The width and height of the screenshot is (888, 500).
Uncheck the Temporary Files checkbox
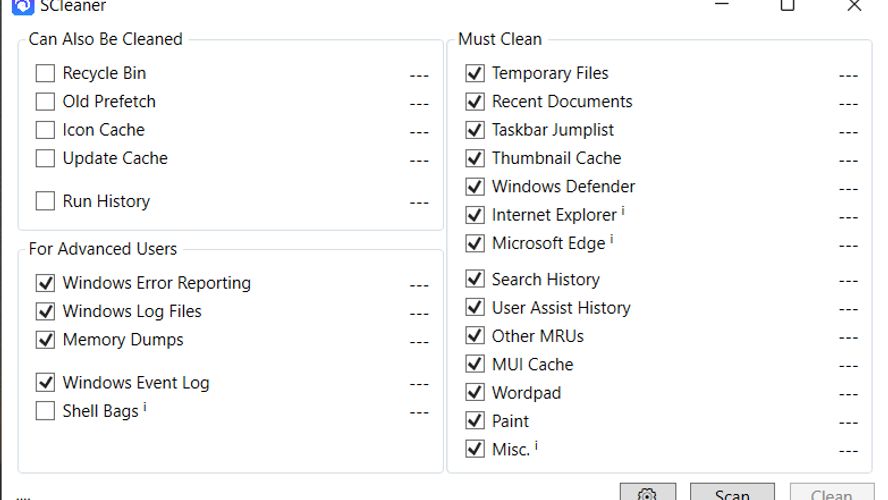click(x=475, y=73)
